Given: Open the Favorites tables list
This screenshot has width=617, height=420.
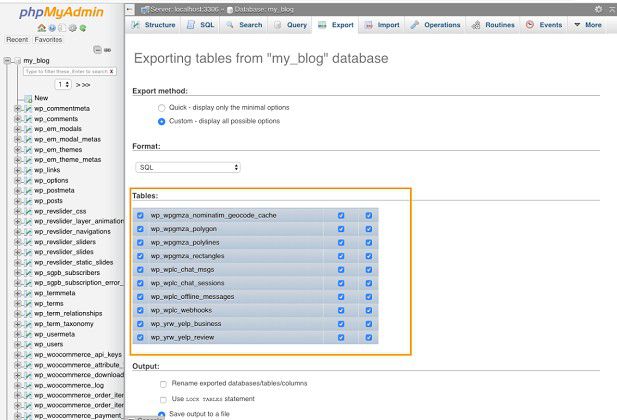Looking at the screenshot, I should [48, 40].
